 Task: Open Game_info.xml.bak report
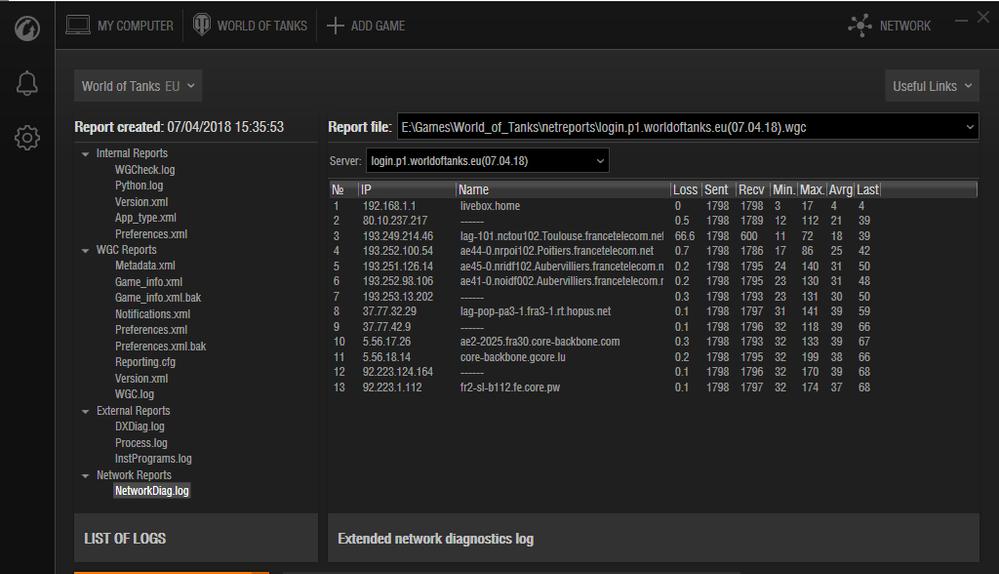157,298
